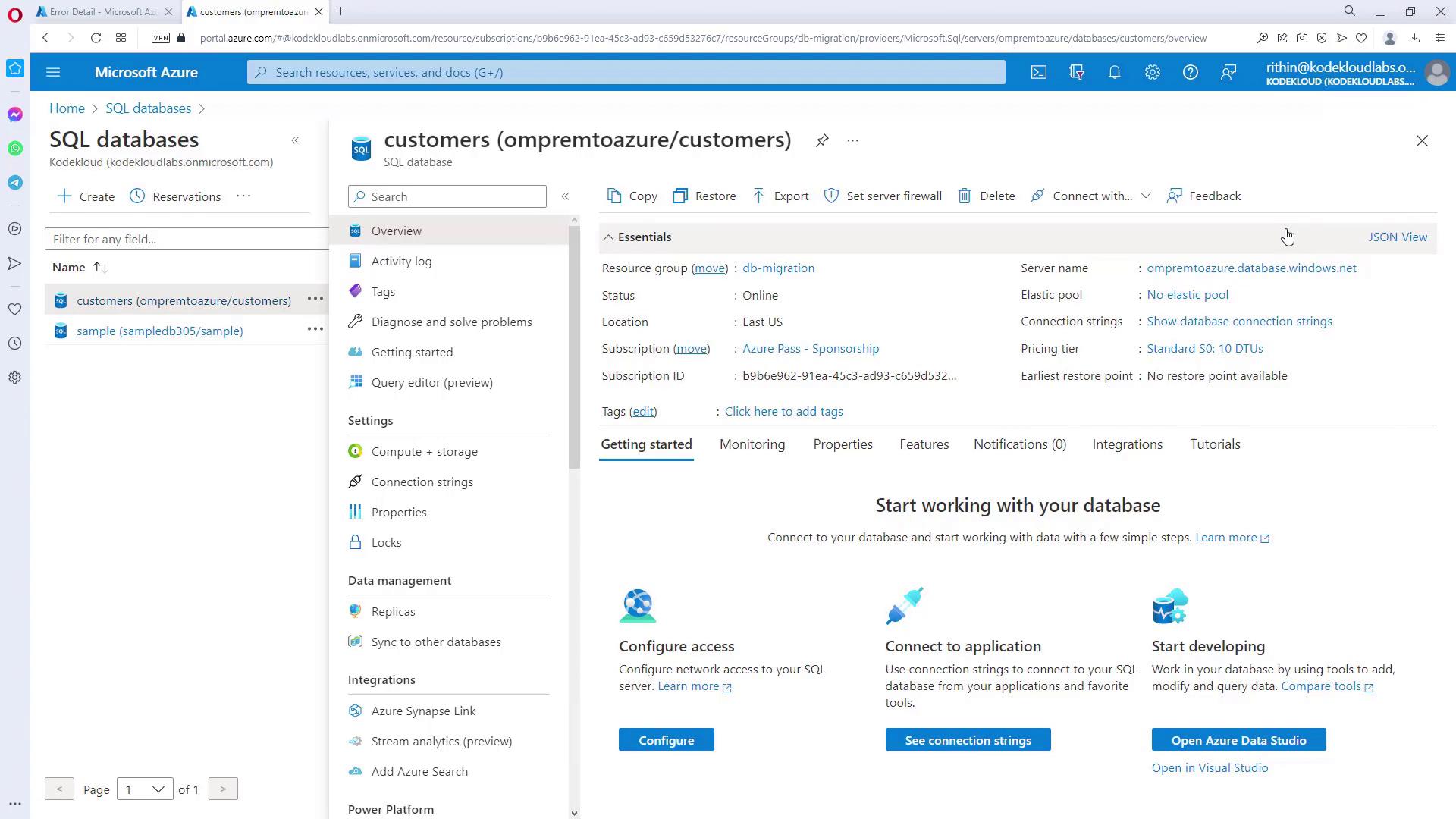Focus the Filter for any field box
Image resolution: width=1456 pixels, height=819 pixels.
point(186,239)
